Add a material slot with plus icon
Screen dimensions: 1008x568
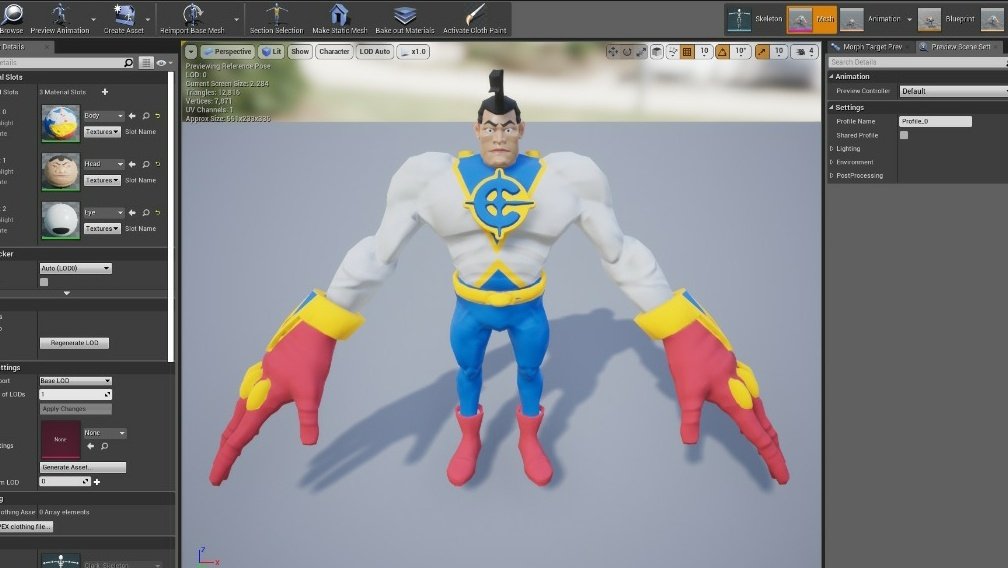click(x=105, y=92)
